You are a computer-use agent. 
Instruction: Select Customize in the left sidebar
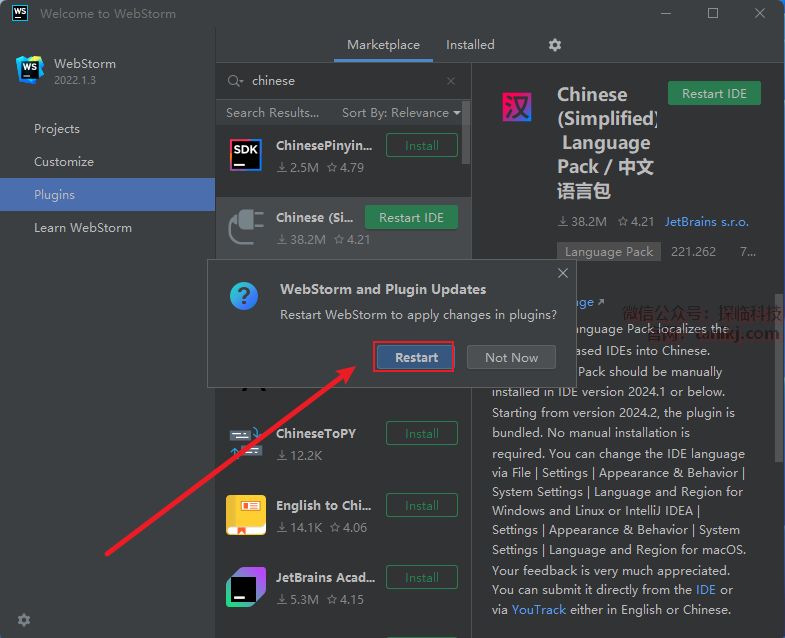(64, 162)
